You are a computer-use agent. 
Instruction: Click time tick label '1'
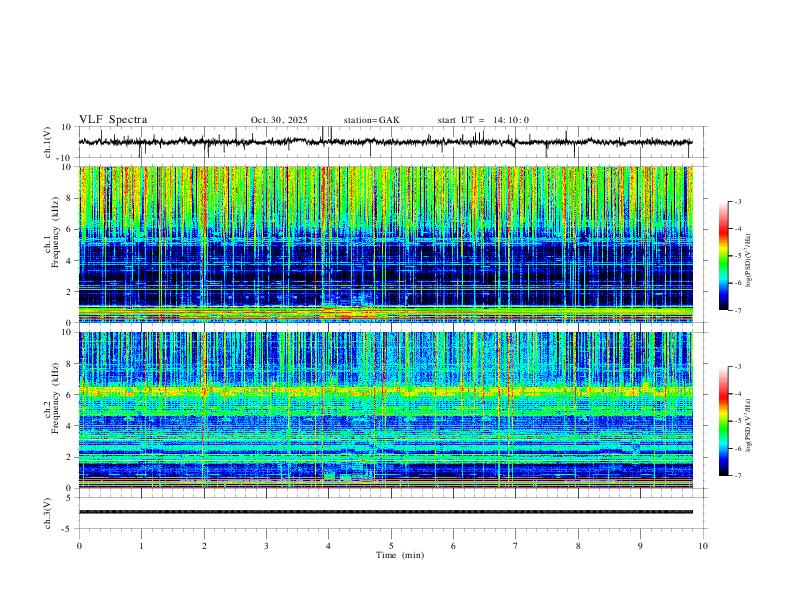coord(141,546)
